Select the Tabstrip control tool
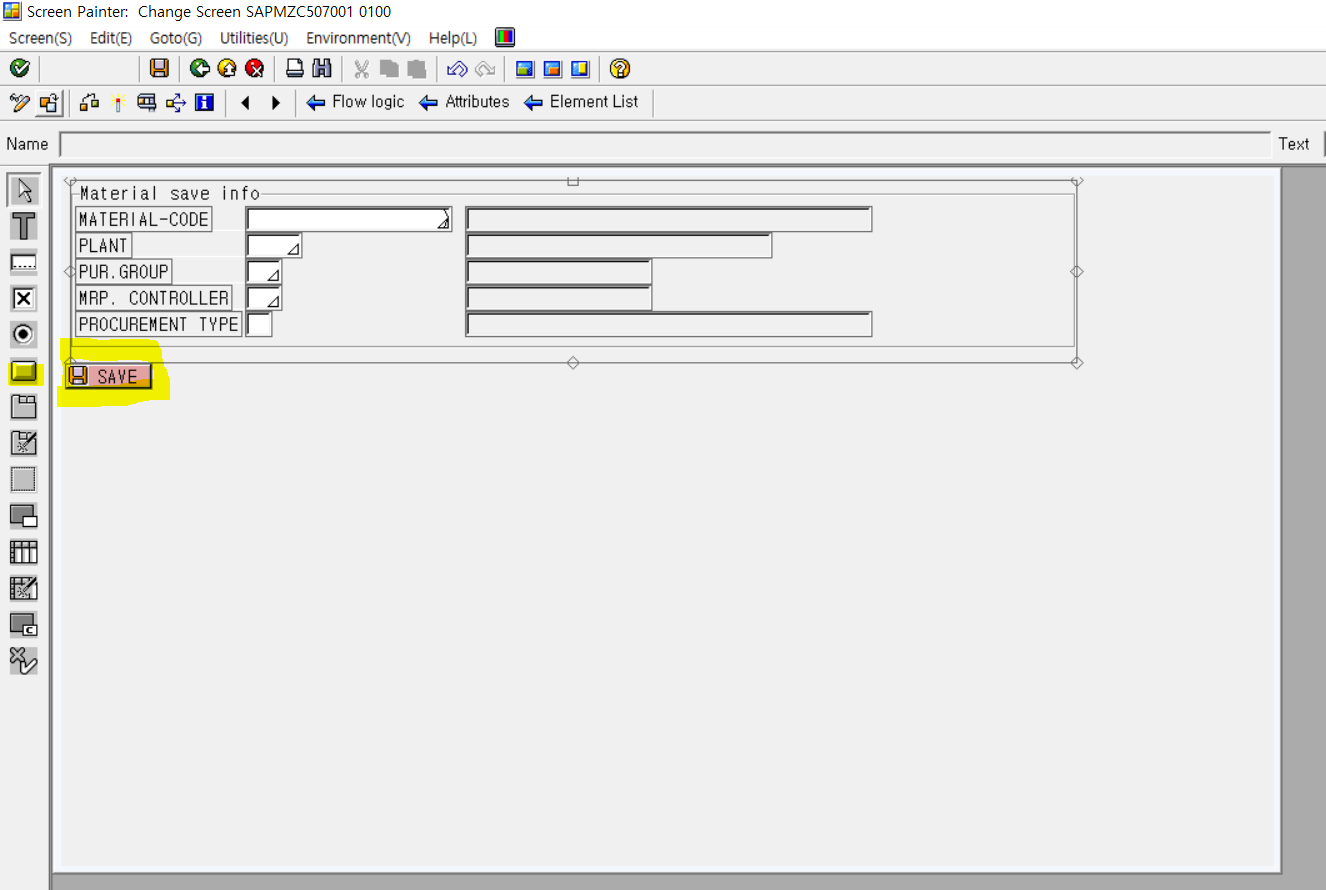 [x=24, y=407]
